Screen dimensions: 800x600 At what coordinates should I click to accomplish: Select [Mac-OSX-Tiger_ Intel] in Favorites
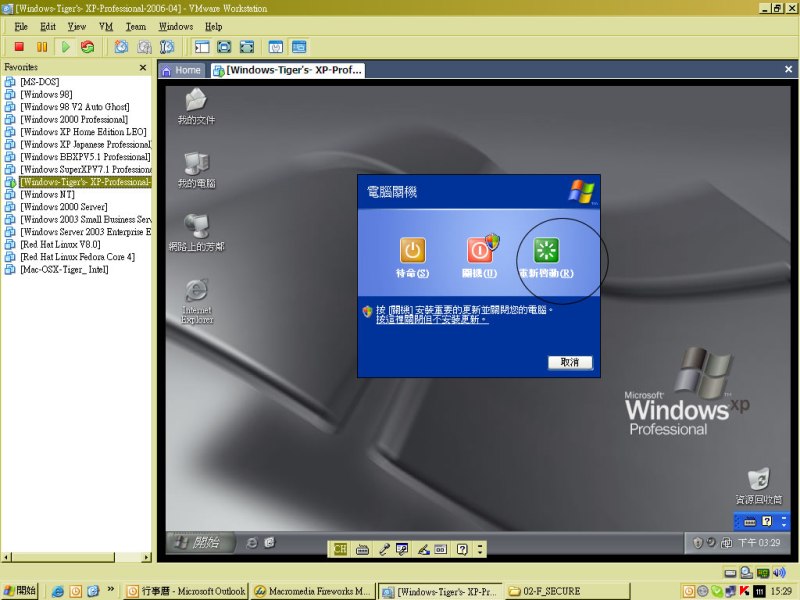[64, 269]
